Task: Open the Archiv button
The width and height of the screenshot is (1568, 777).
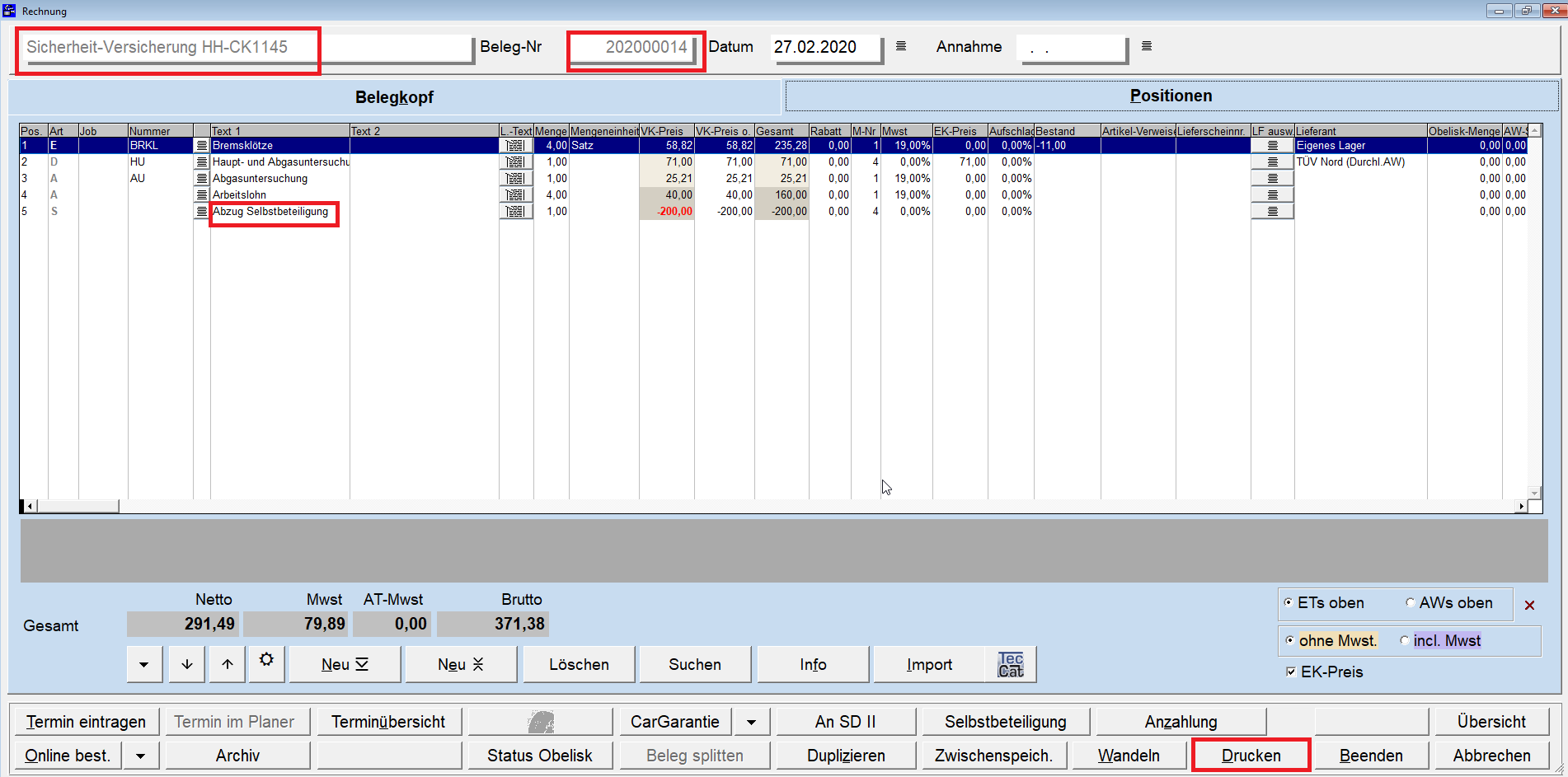Action: [237, 756]
